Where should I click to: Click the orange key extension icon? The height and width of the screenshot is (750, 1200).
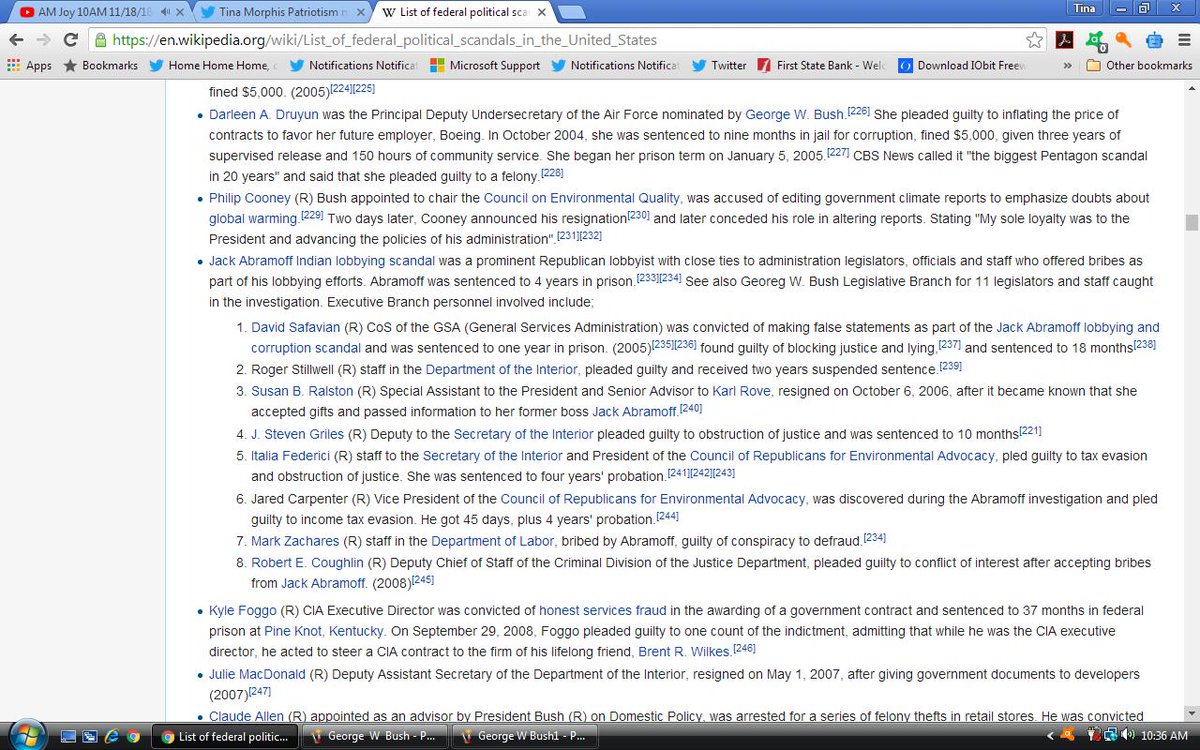coord(1124,41)
